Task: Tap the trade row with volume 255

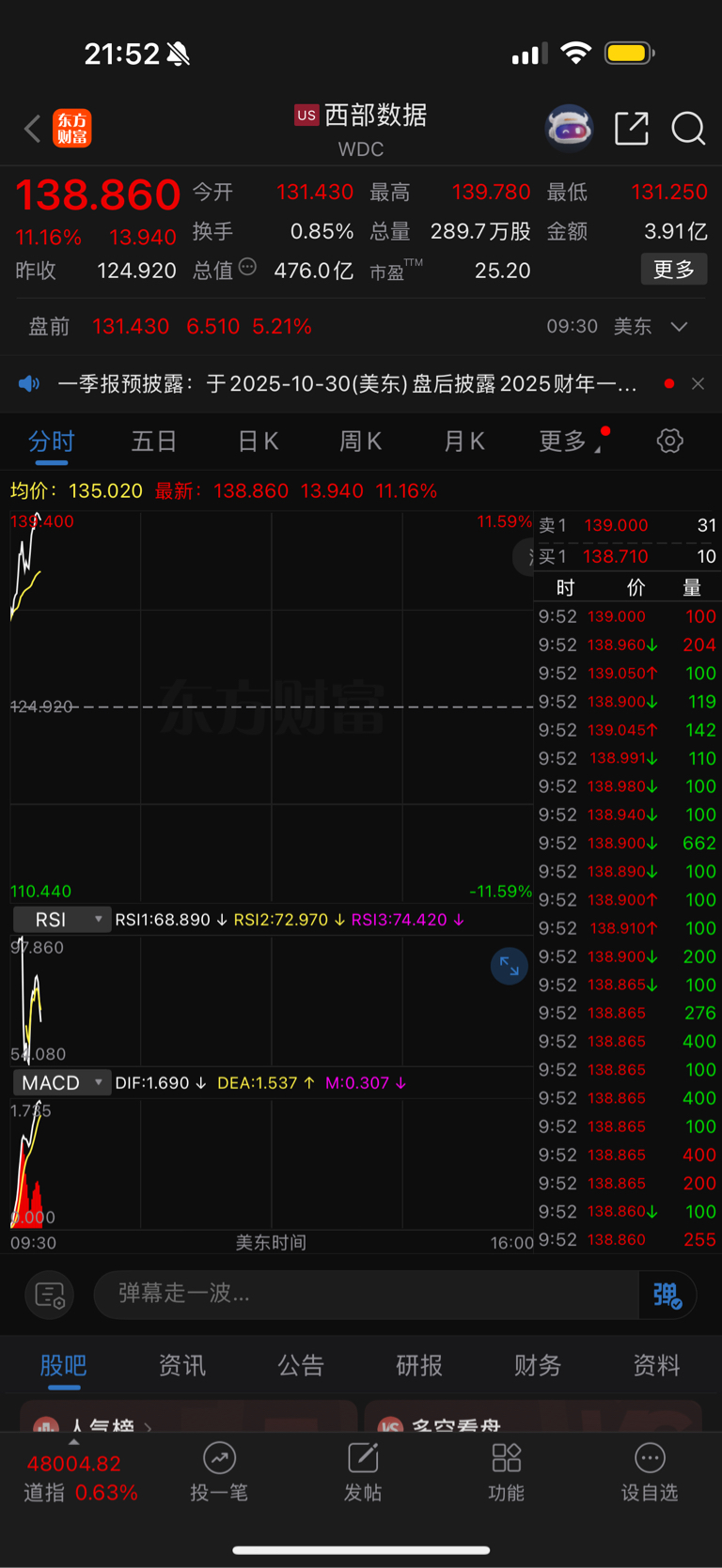Action: [627, 1239]
